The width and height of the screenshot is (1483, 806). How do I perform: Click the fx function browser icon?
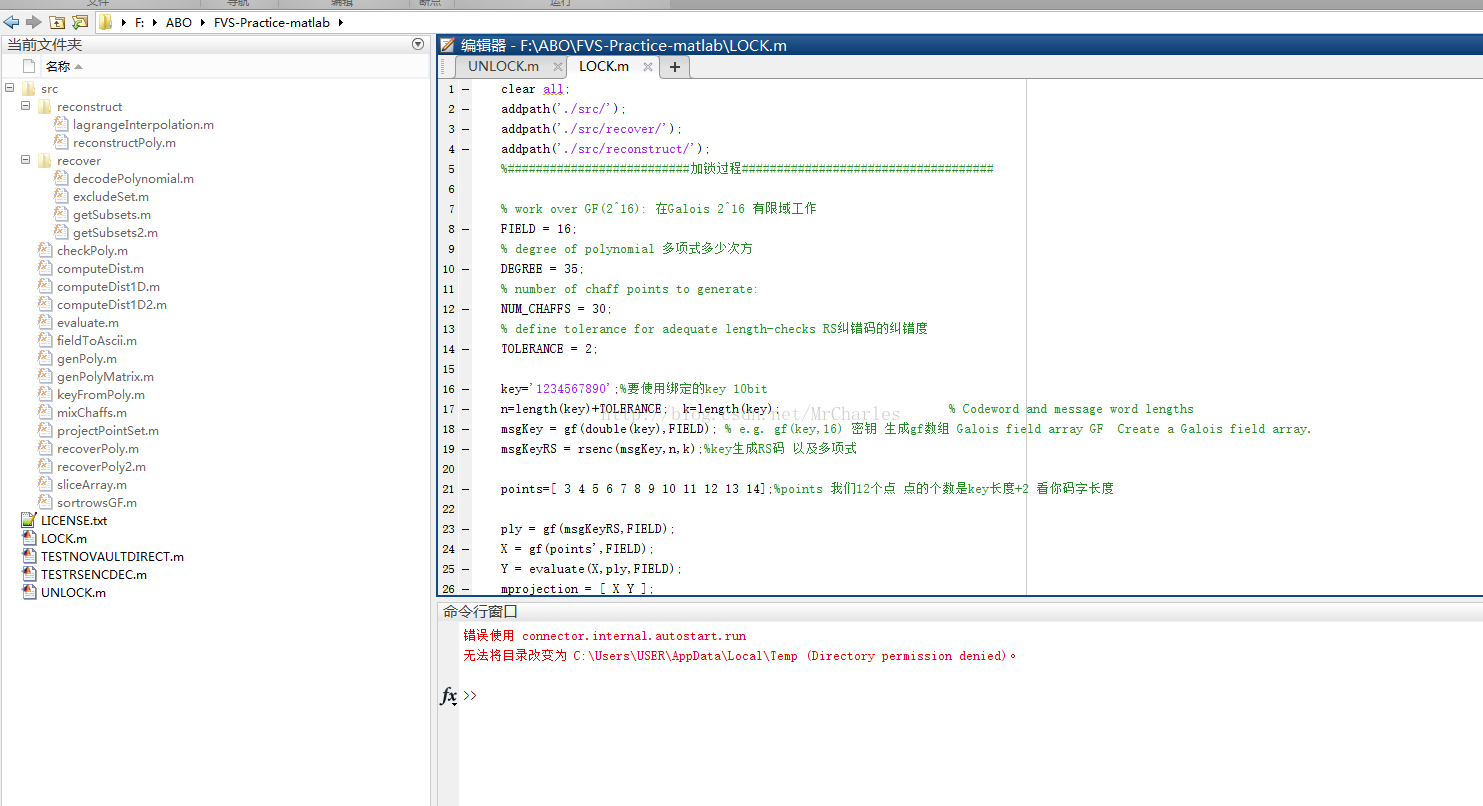click(449, 696)
